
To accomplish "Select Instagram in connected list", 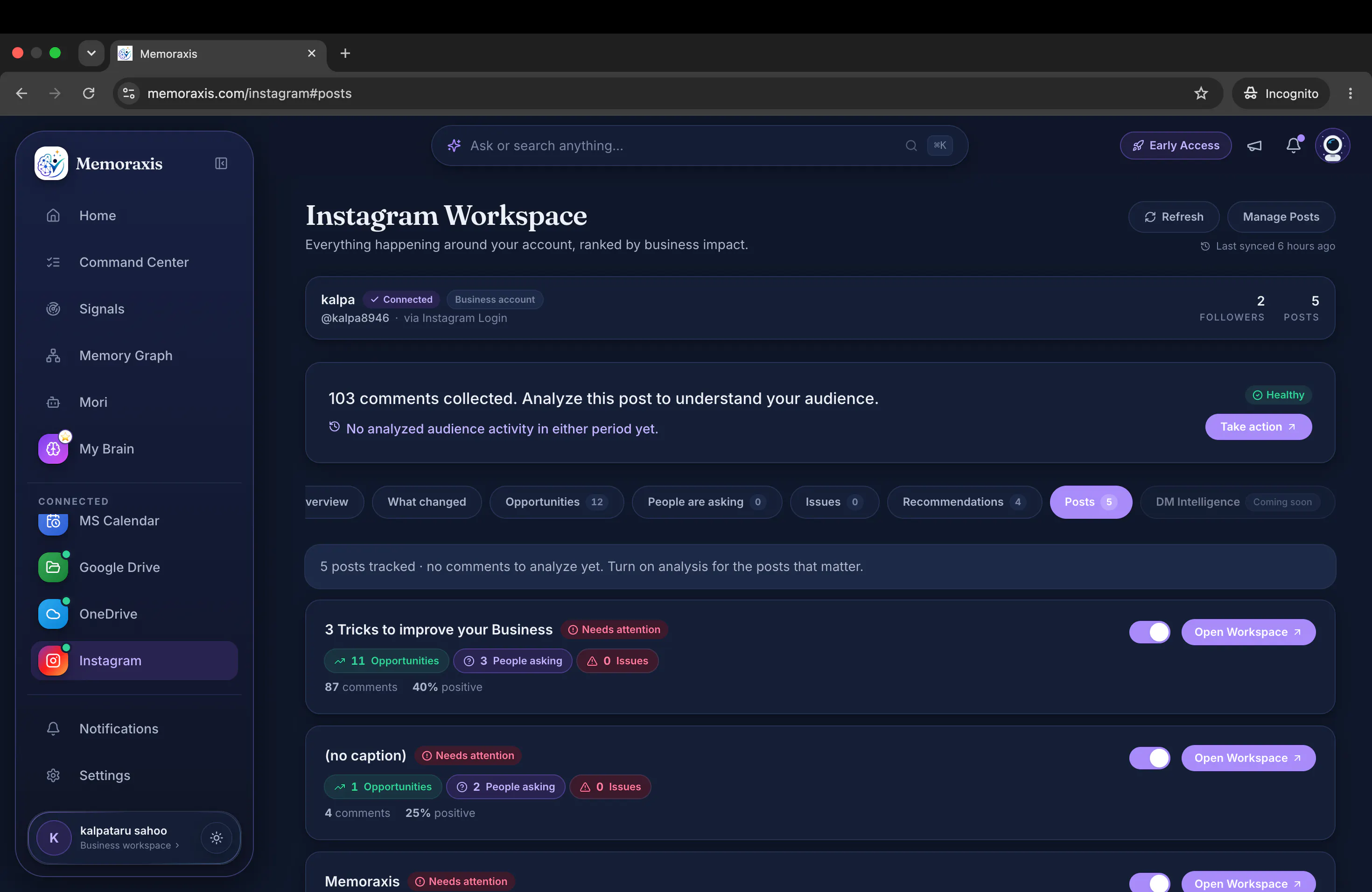I will pos(134,661).
